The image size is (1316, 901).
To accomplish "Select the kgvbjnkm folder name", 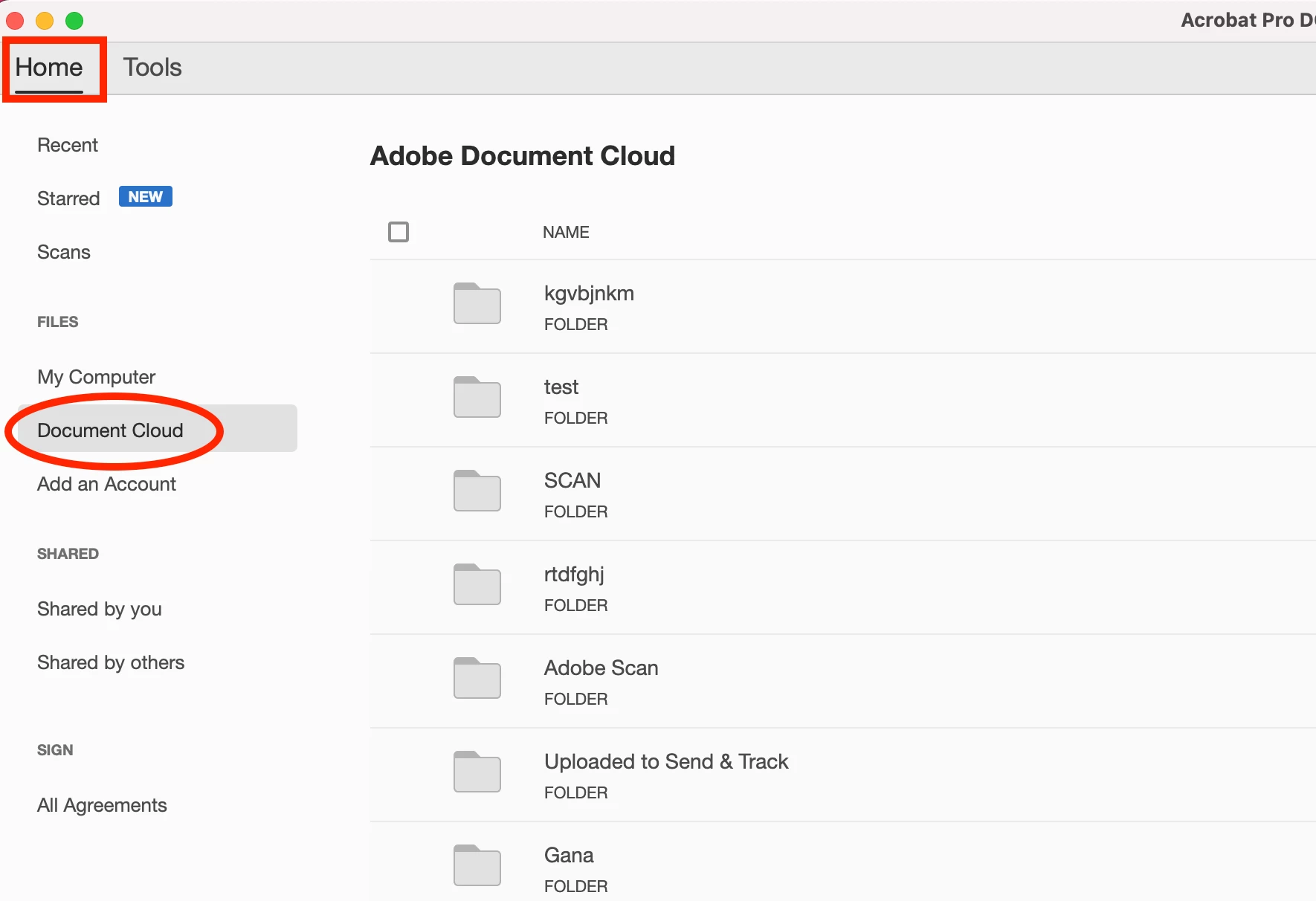I will 589,294.
